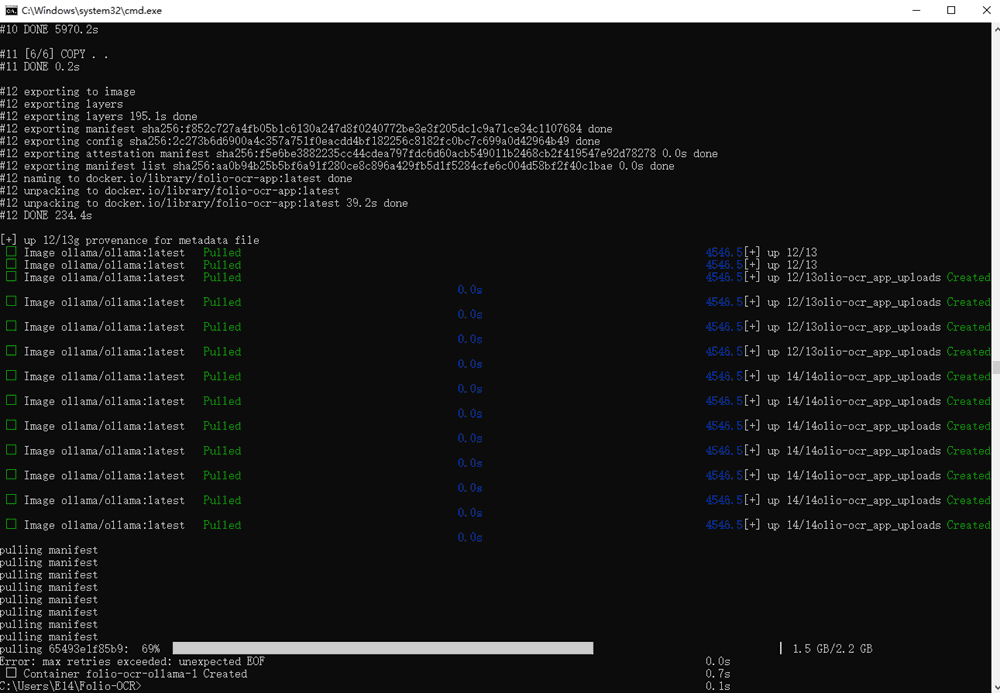
Task: Click the 69% pulling progress bar
Action: (x=383, y=649)
